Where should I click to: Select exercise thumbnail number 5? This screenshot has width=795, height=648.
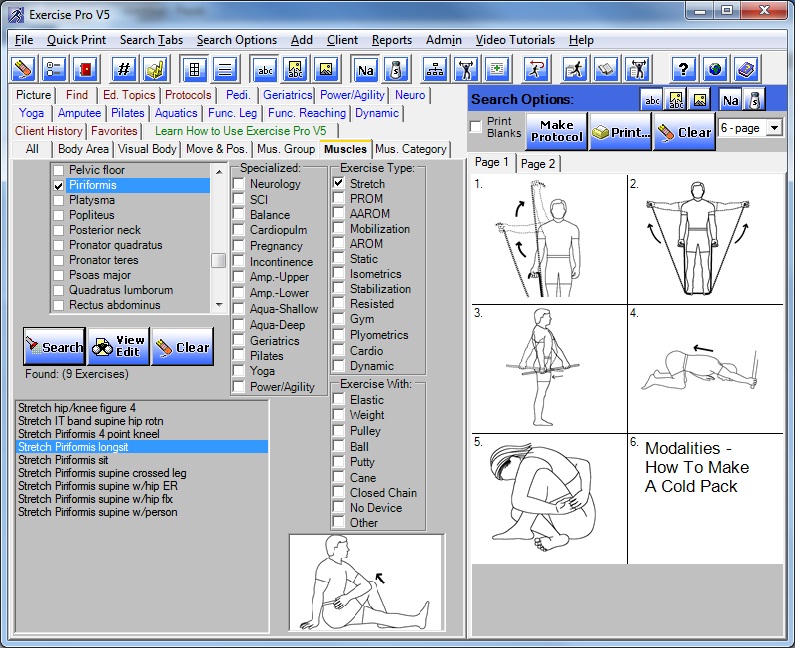coord(549,498)
